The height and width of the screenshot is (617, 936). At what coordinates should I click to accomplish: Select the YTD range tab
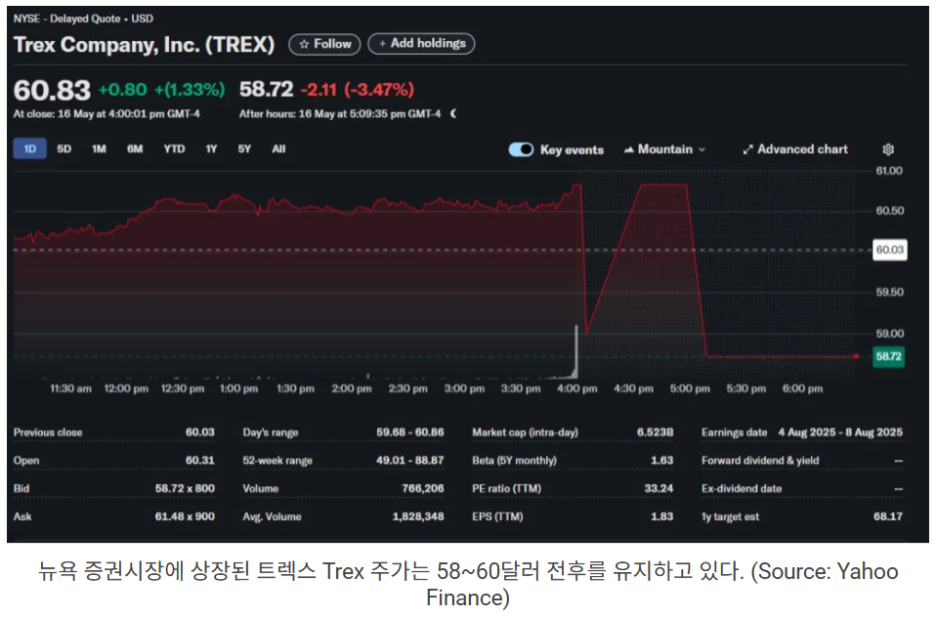pos(174,149)
